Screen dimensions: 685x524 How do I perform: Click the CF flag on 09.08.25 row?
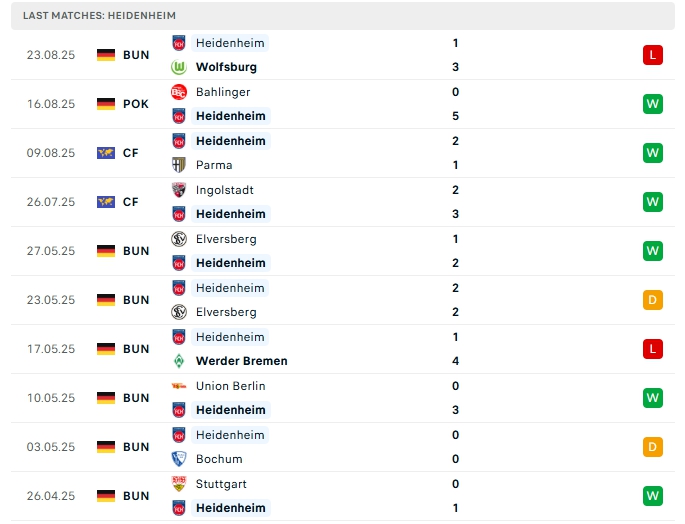pos(106,153)
